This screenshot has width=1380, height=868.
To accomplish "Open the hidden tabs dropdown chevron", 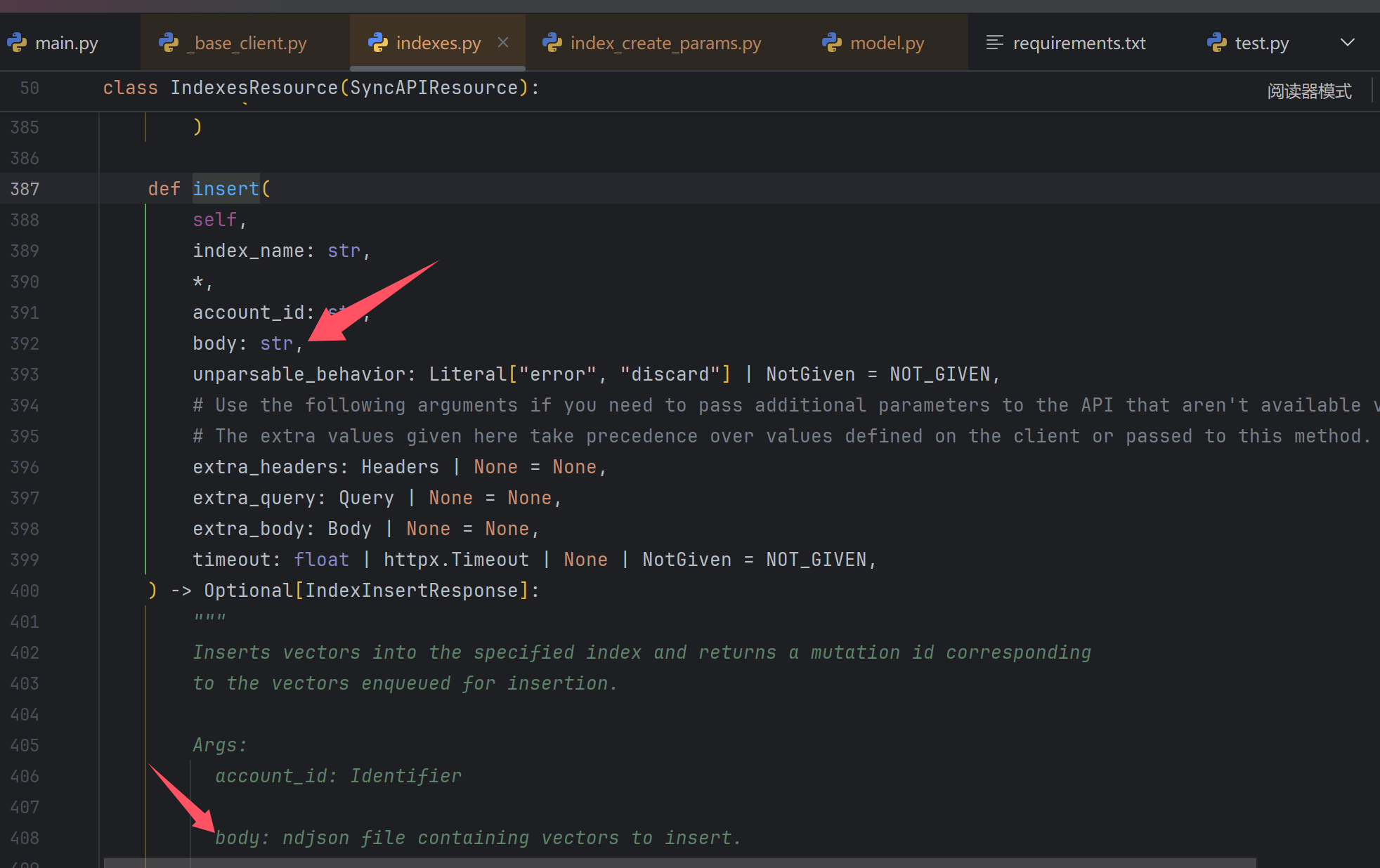I will tap(1347, 42).
